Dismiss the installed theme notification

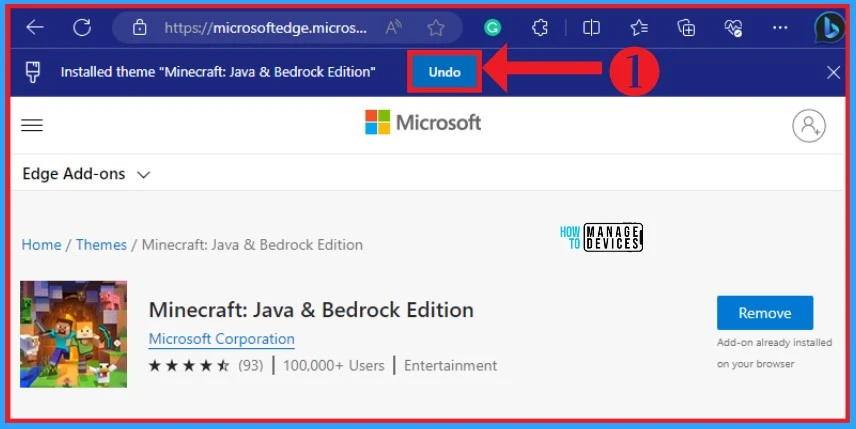point(833,72)
